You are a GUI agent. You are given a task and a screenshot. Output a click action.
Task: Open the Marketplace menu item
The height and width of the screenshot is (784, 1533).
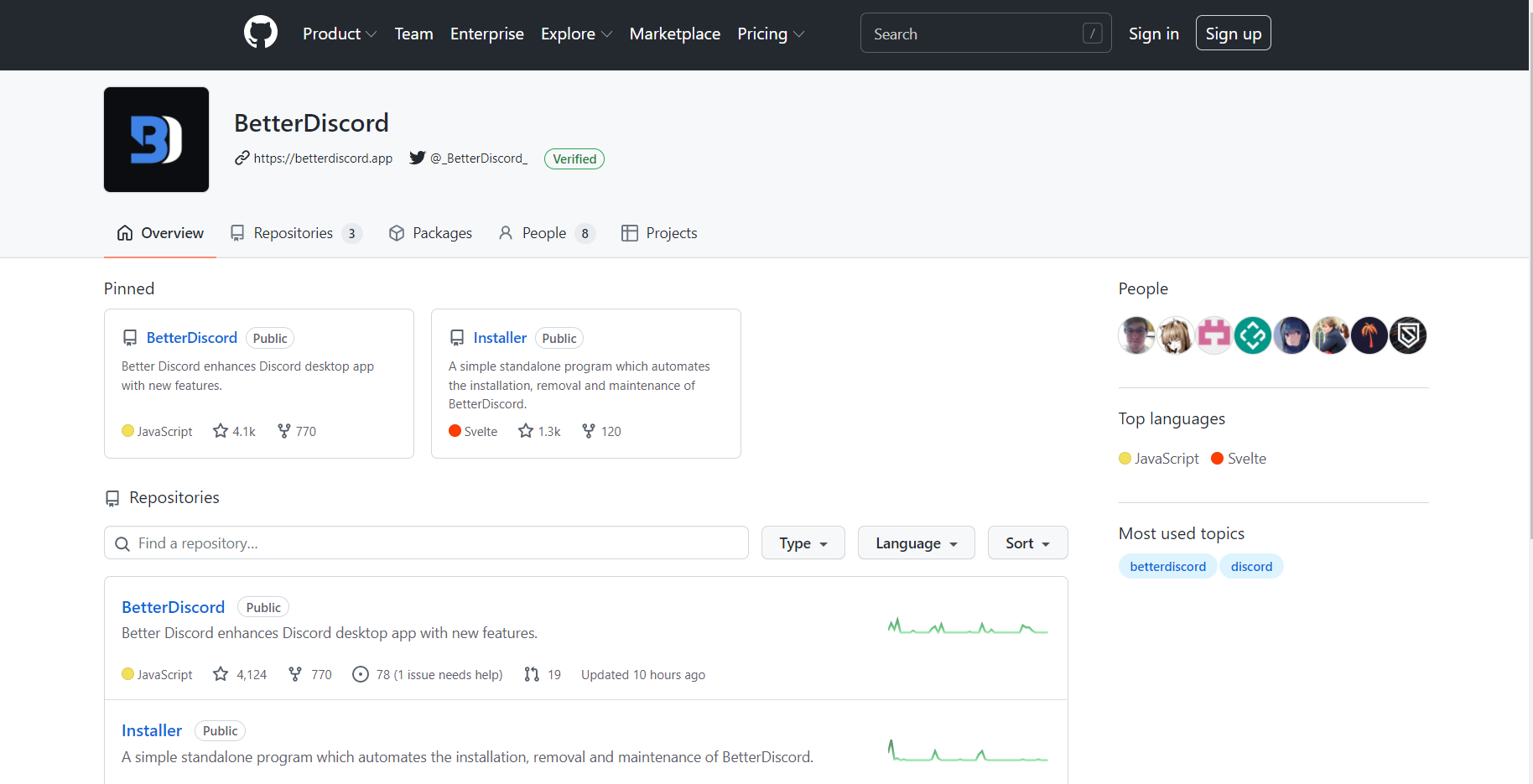pos(674,34)
